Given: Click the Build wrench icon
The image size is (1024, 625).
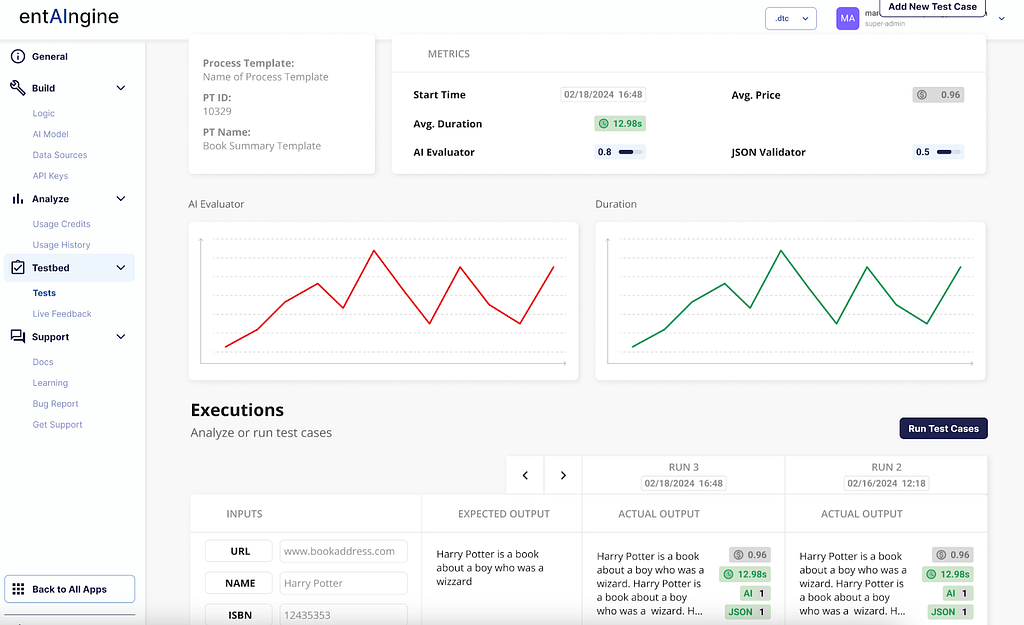Looking at the screenshot, I should 18,88.
